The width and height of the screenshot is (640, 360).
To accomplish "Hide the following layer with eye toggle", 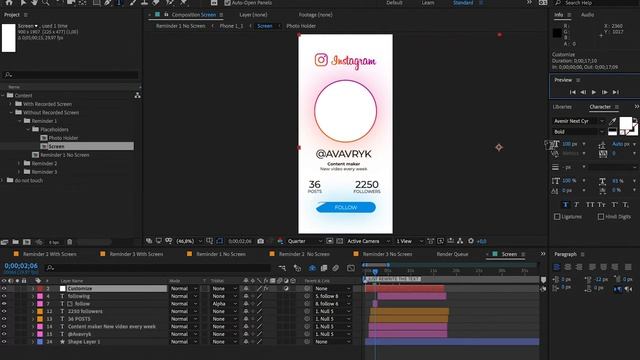I will tap(4, 296).
